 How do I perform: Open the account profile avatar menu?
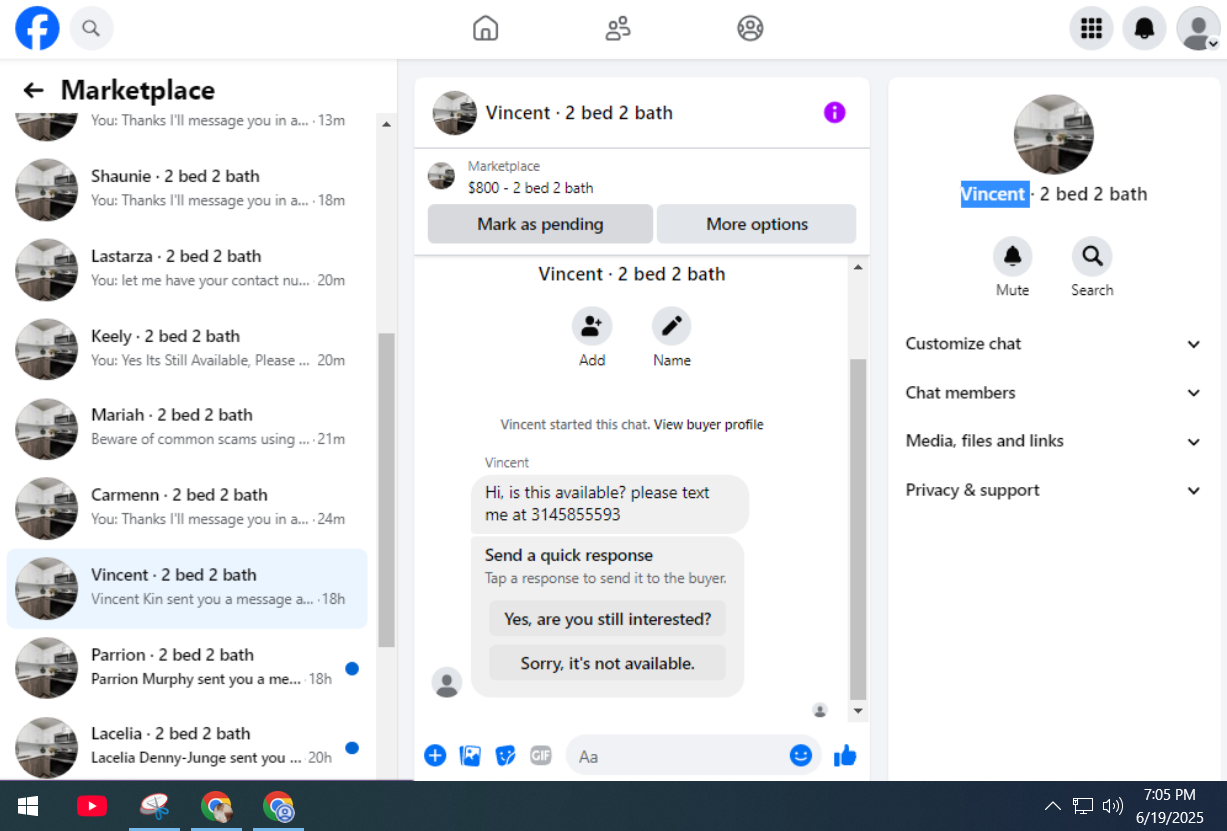click(1198, 28)
